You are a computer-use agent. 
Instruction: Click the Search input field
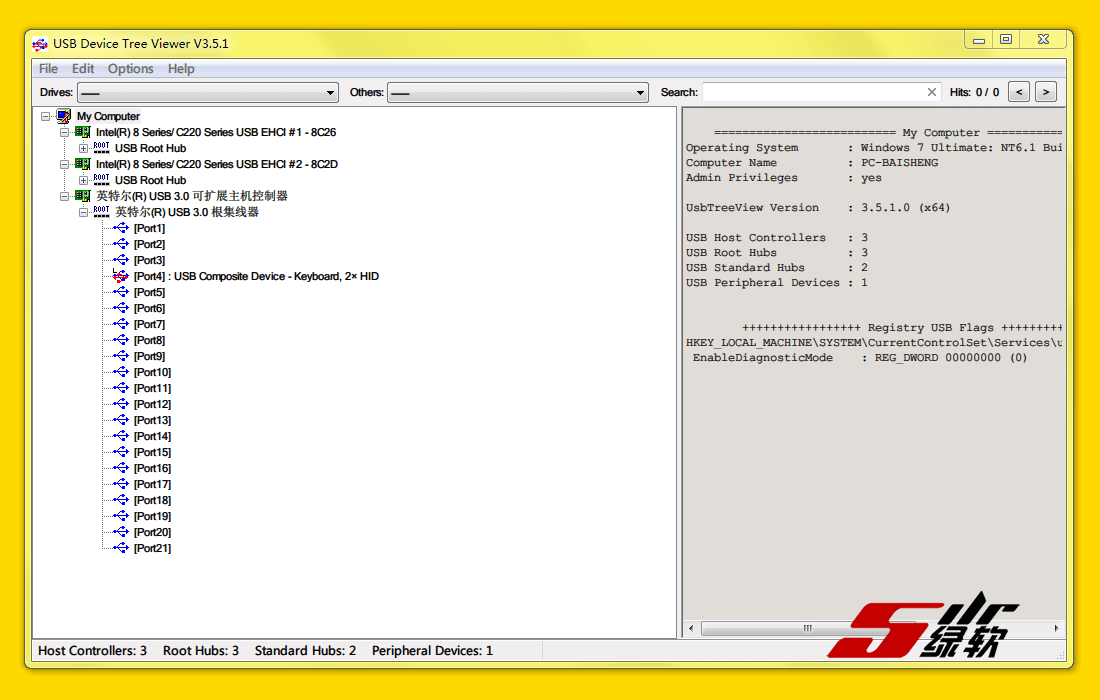click(812, 92)
